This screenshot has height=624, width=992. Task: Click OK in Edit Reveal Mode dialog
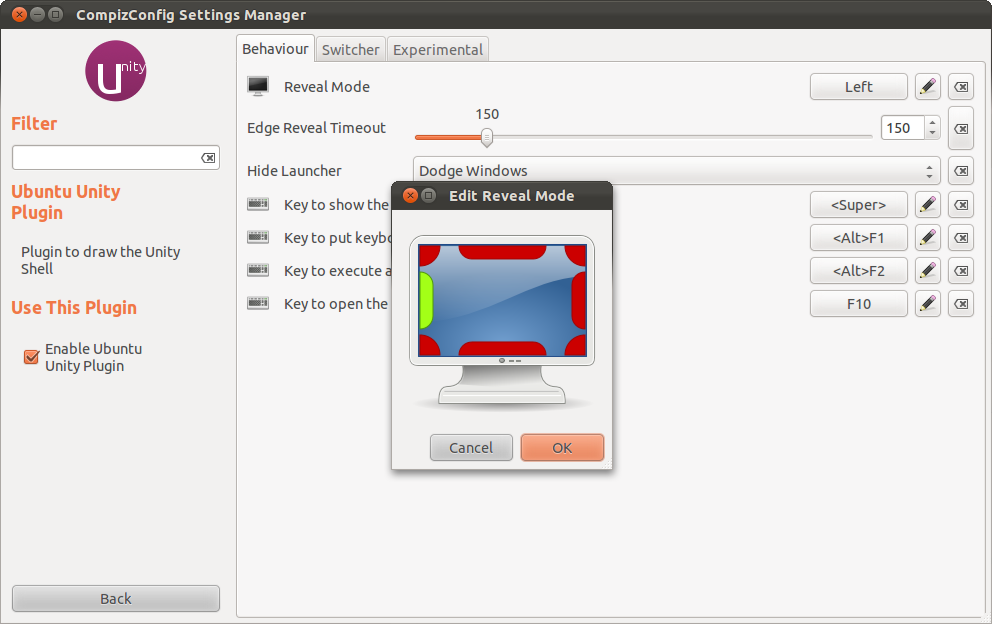pos(562,448)
